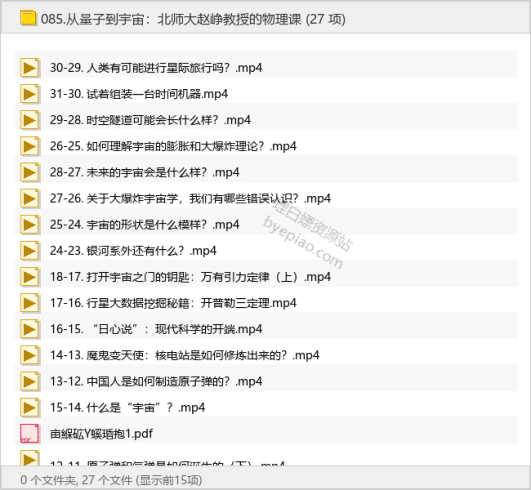Click video icon next to 29-28 时空隧道

tap(29, 120)
